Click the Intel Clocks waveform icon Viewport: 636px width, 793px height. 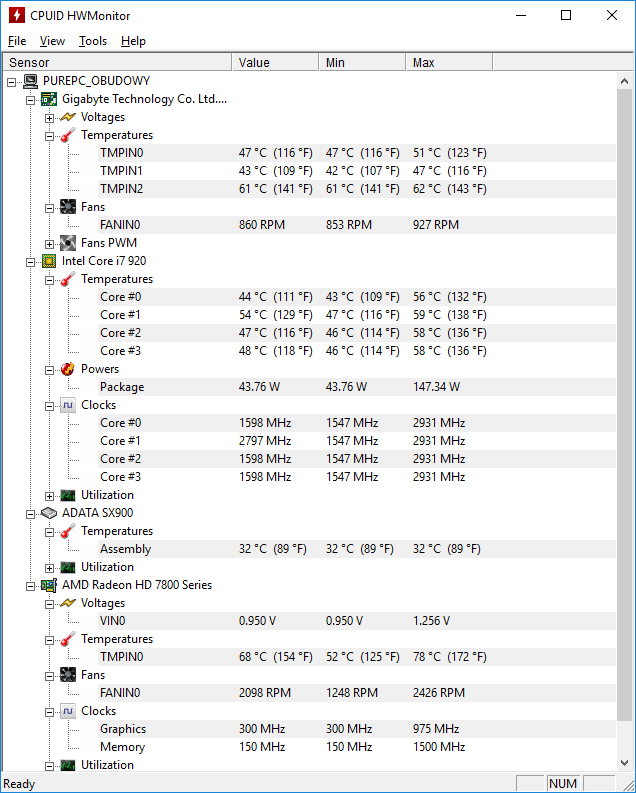click(x=68, y=405)
